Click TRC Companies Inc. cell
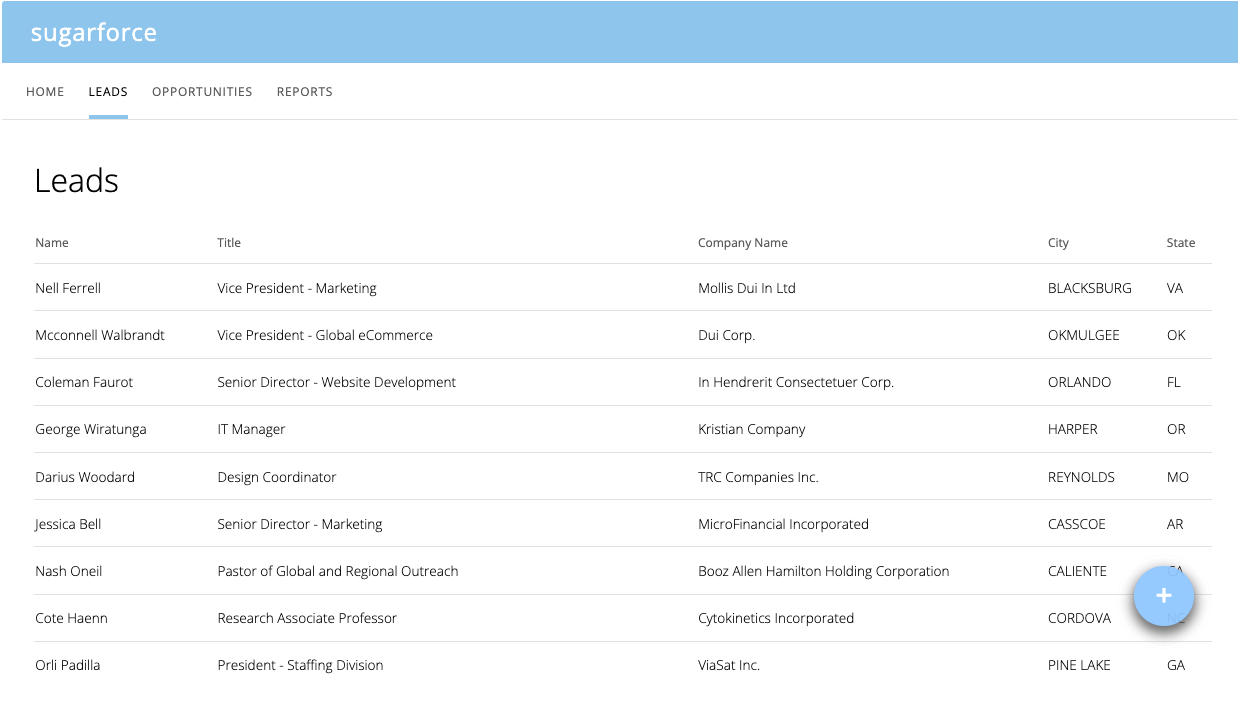1238x713 pixels. click(x=758, y=477)
